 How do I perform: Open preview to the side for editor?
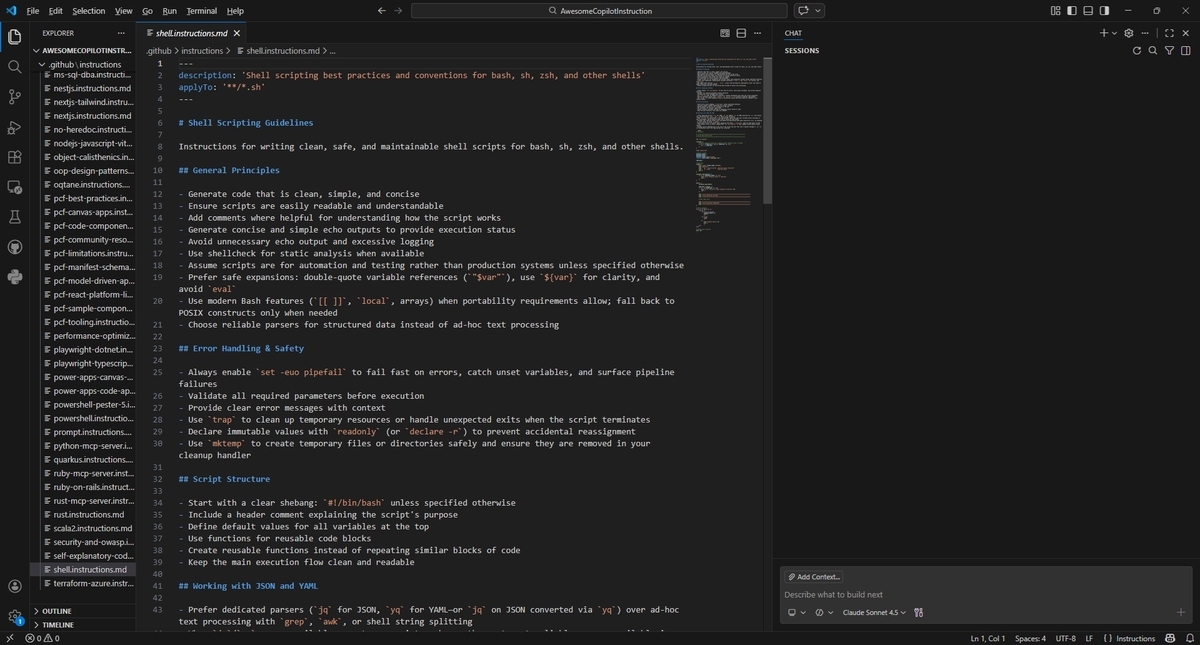point(725,33)
